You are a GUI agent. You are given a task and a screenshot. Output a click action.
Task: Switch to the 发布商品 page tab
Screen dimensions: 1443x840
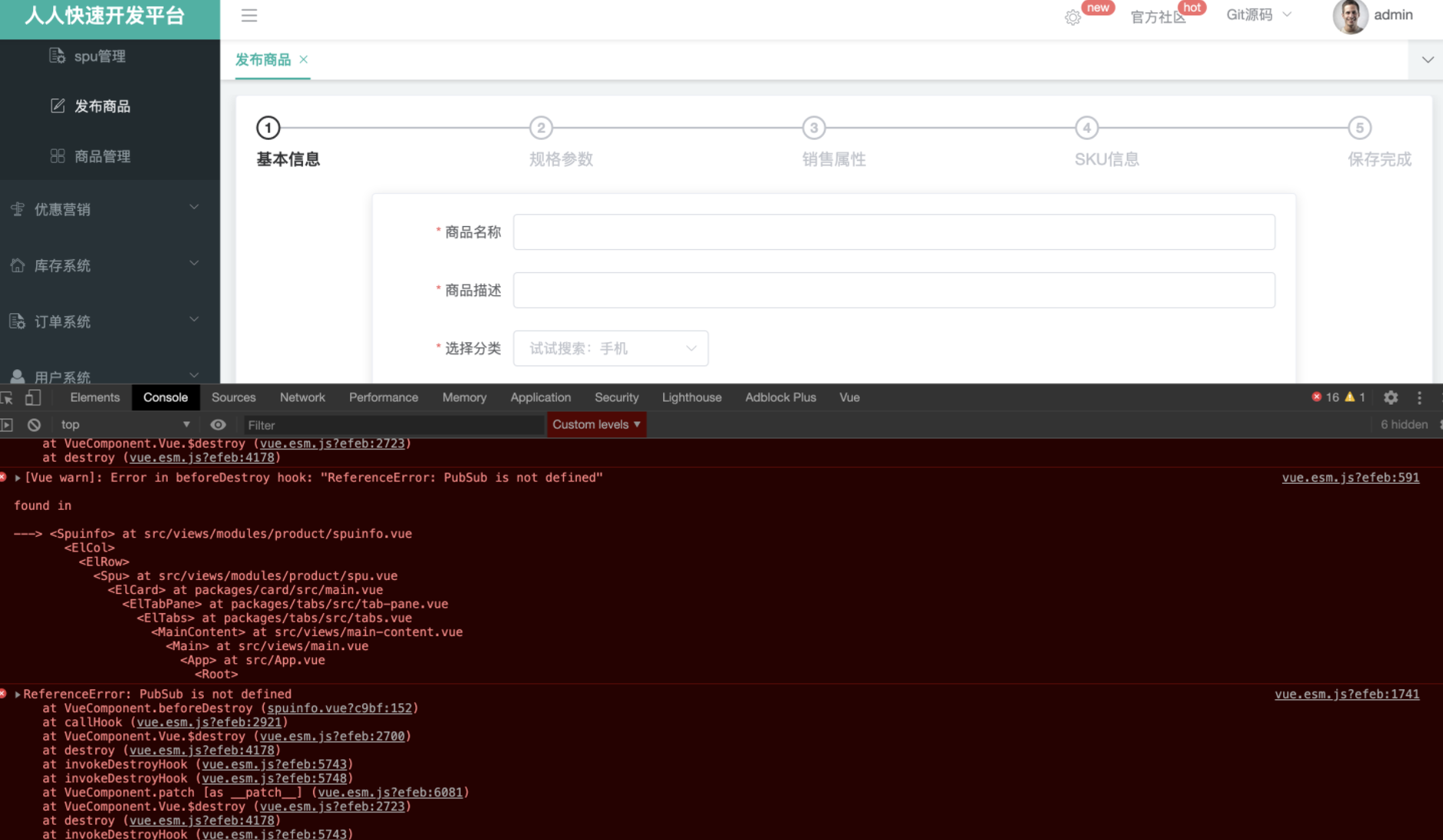pyautogui.click(x=263, y=59)
